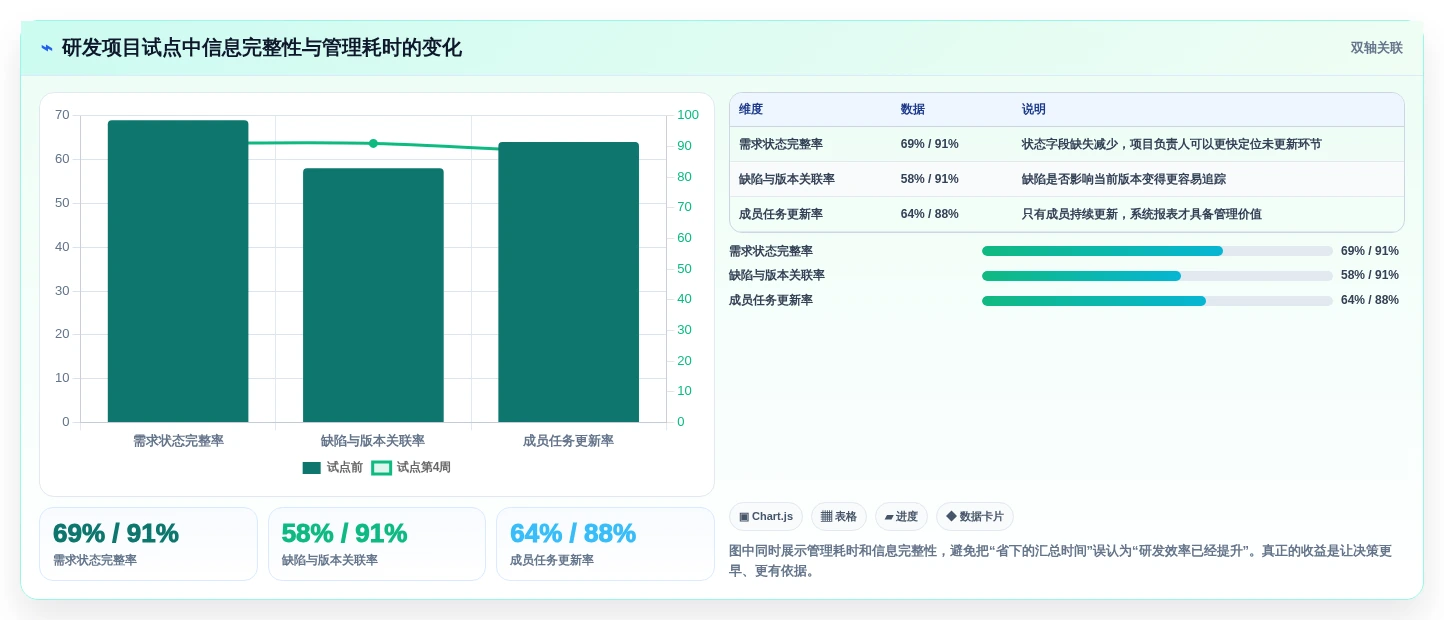The height and width of the screenshot is (620, 1444).
Task: Click the 需求状态完整率 bar in chart
Action: [178, 271]
